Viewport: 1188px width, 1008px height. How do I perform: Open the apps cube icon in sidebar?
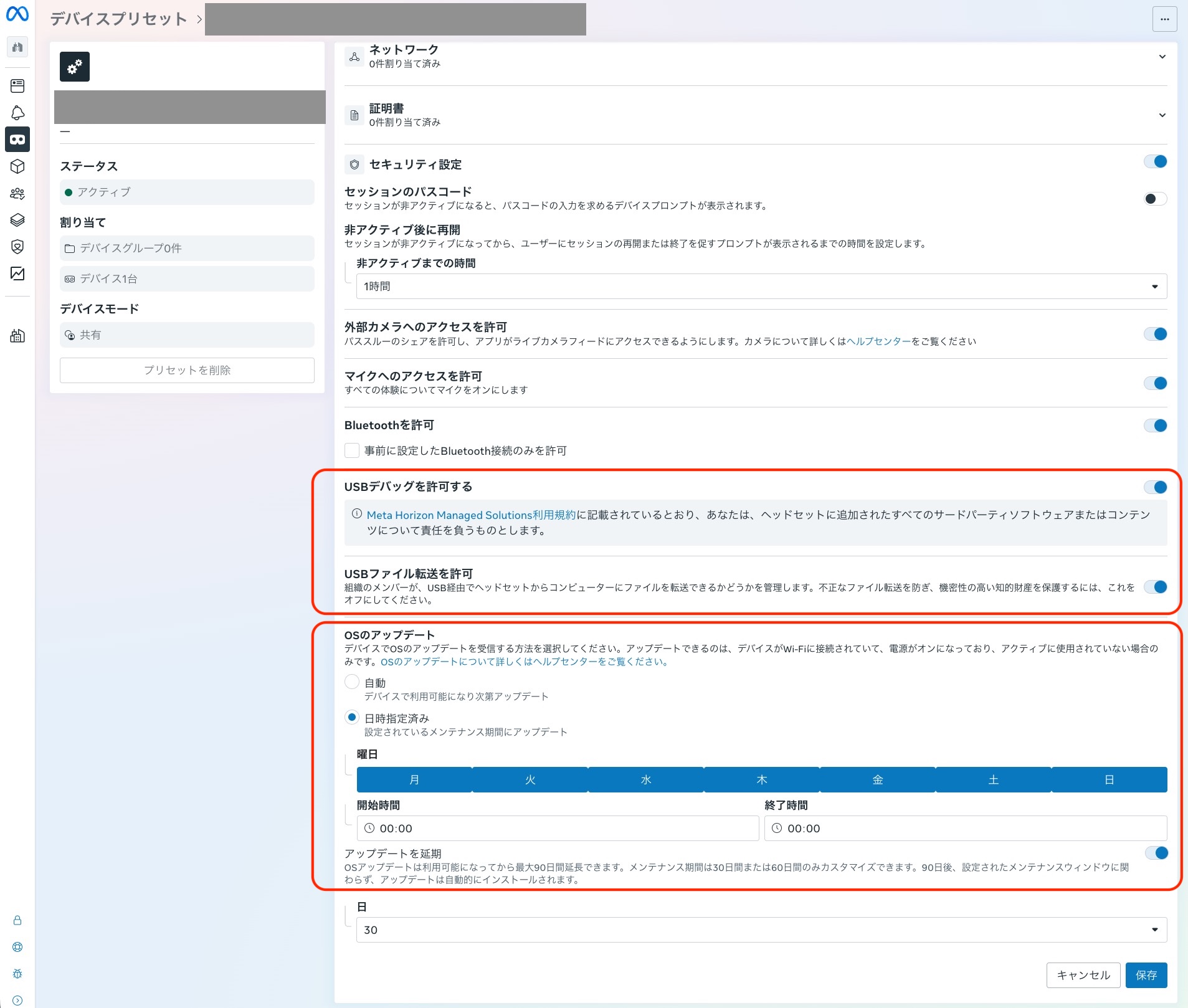17,166
